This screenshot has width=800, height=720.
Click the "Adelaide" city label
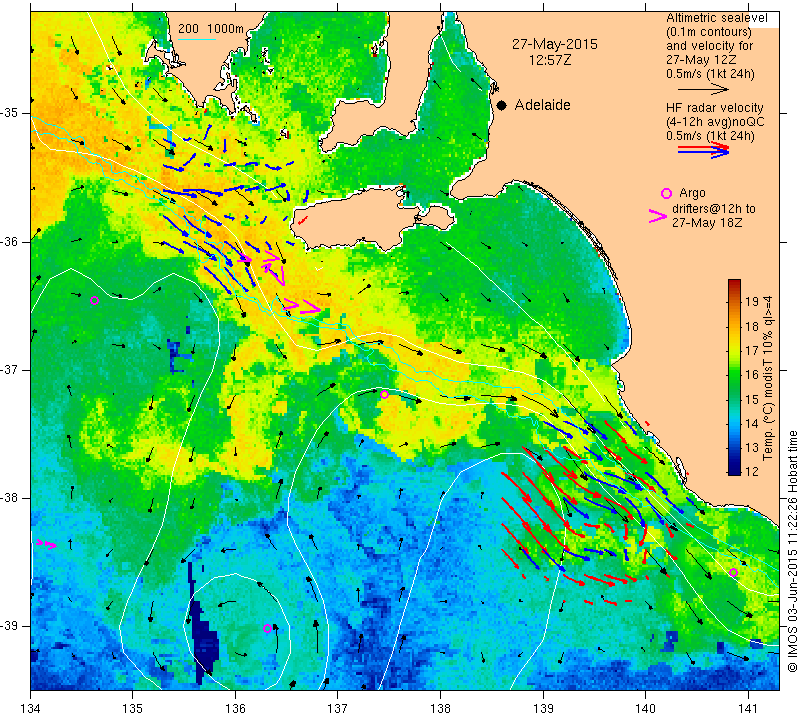pos(542,105)
